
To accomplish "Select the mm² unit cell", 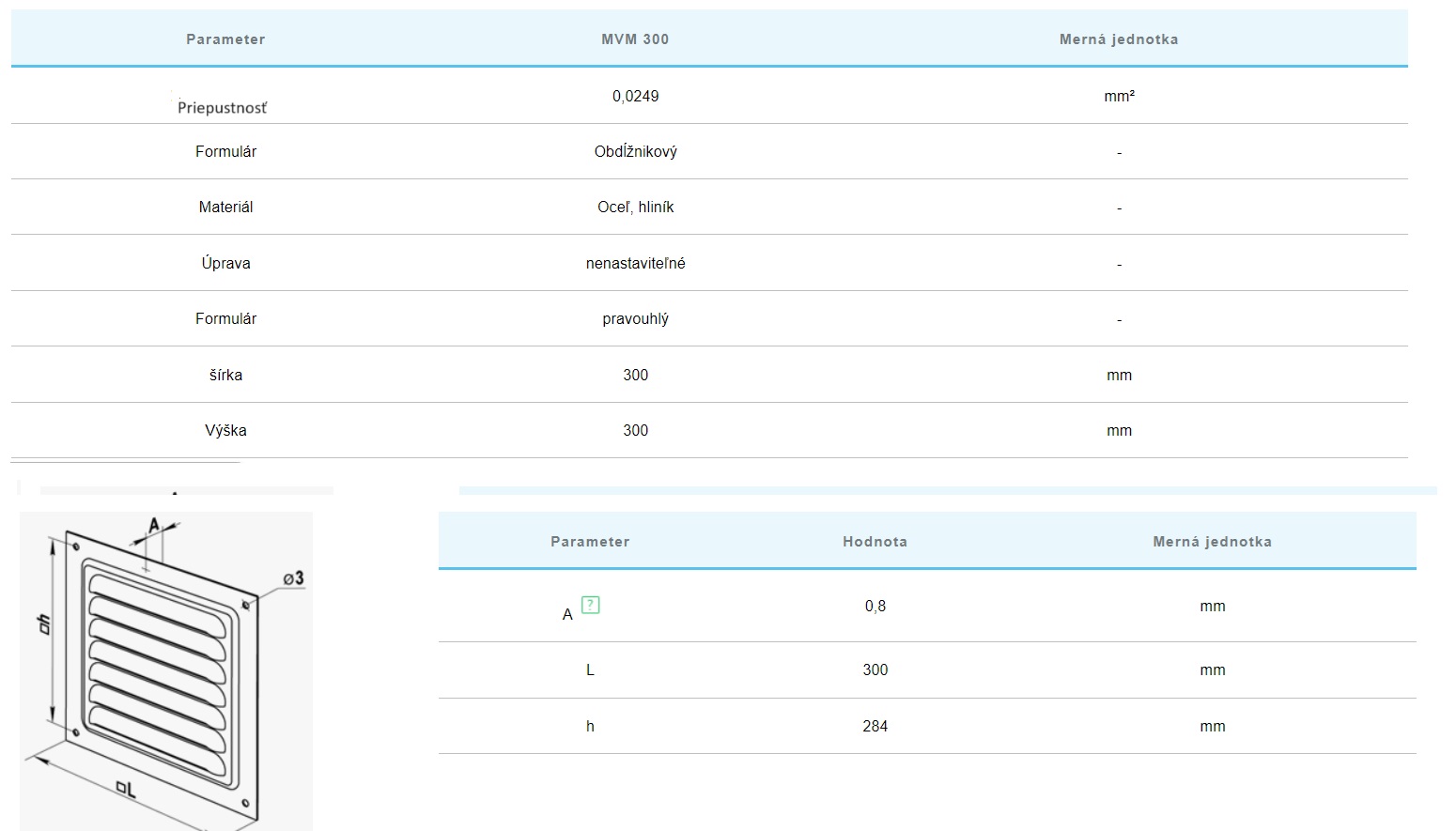I will (1119, 96).
